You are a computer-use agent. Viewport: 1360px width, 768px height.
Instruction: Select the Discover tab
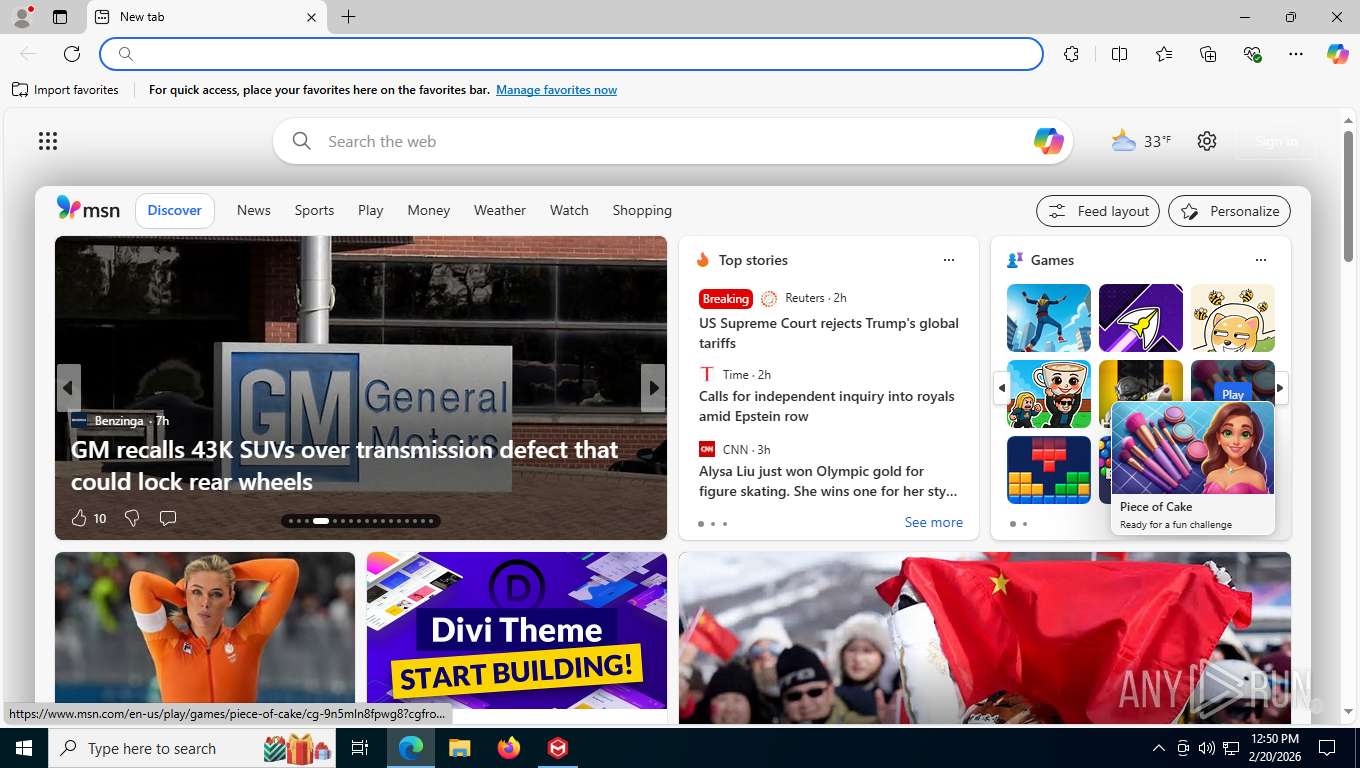(x=175, y=210)
